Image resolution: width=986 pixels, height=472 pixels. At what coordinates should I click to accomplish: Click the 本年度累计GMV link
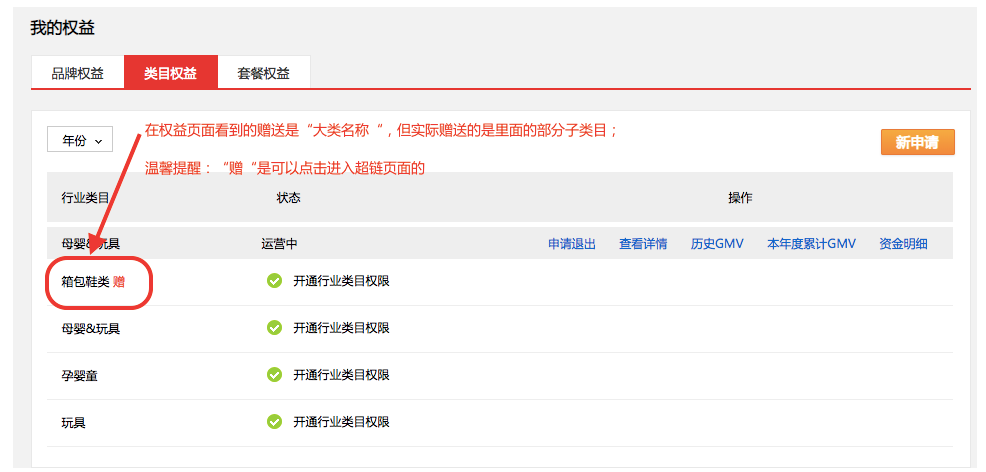811,244
